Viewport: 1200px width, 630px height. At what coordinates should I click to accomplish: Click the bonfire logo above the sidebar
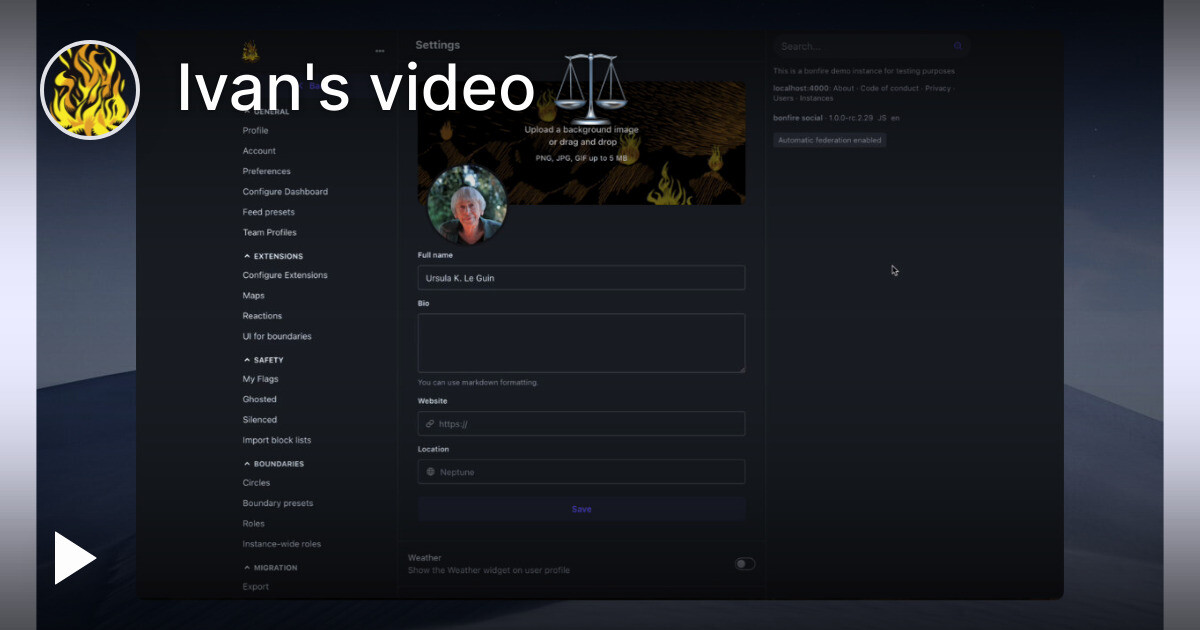click(250, 51)
